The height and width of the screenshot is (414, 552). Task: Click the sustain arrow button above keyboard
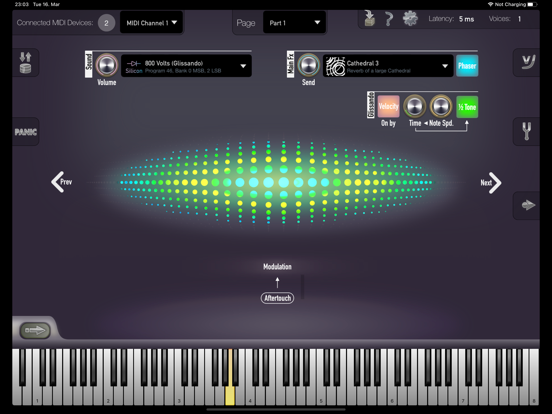pos(35,330)
